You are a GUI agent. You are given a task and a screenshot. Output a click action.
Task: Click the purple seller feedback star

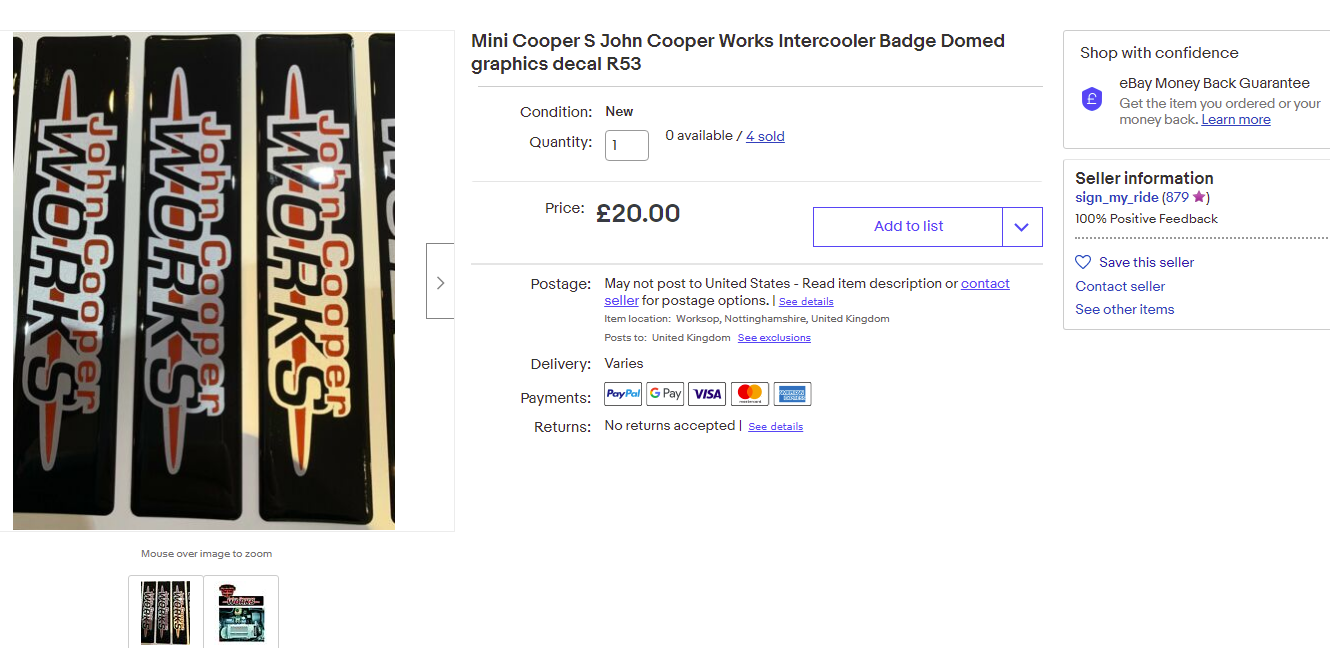(x=1200, y=197)
